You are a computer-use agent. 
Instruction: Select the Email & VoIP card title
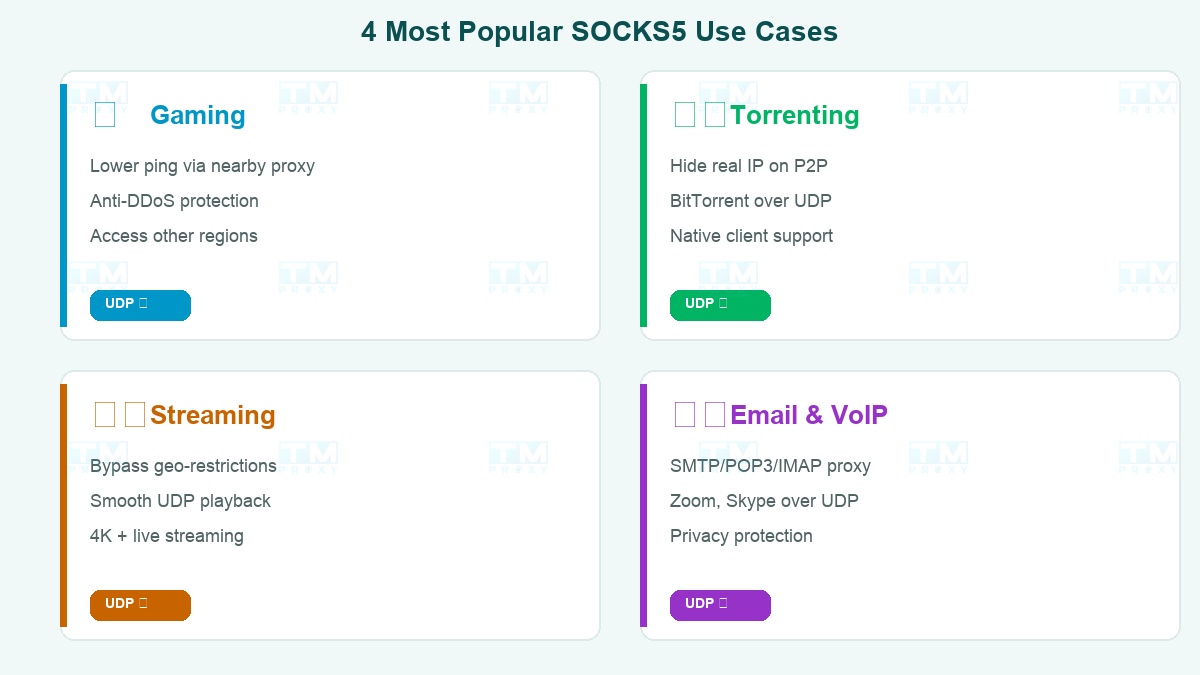click(808, 415)
